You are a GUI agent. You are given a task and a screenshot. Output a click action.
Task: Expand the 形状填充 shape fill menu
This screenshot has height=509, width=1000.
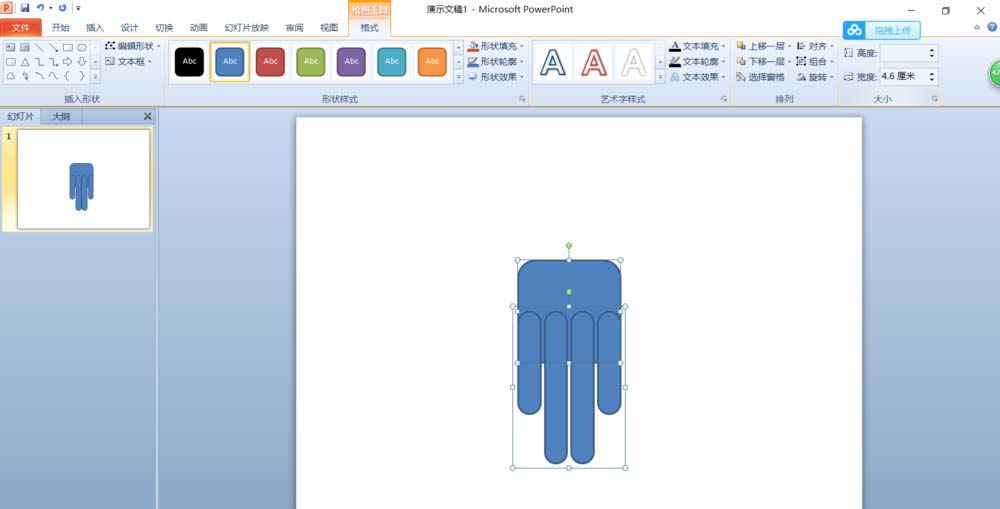click(494, 46)
